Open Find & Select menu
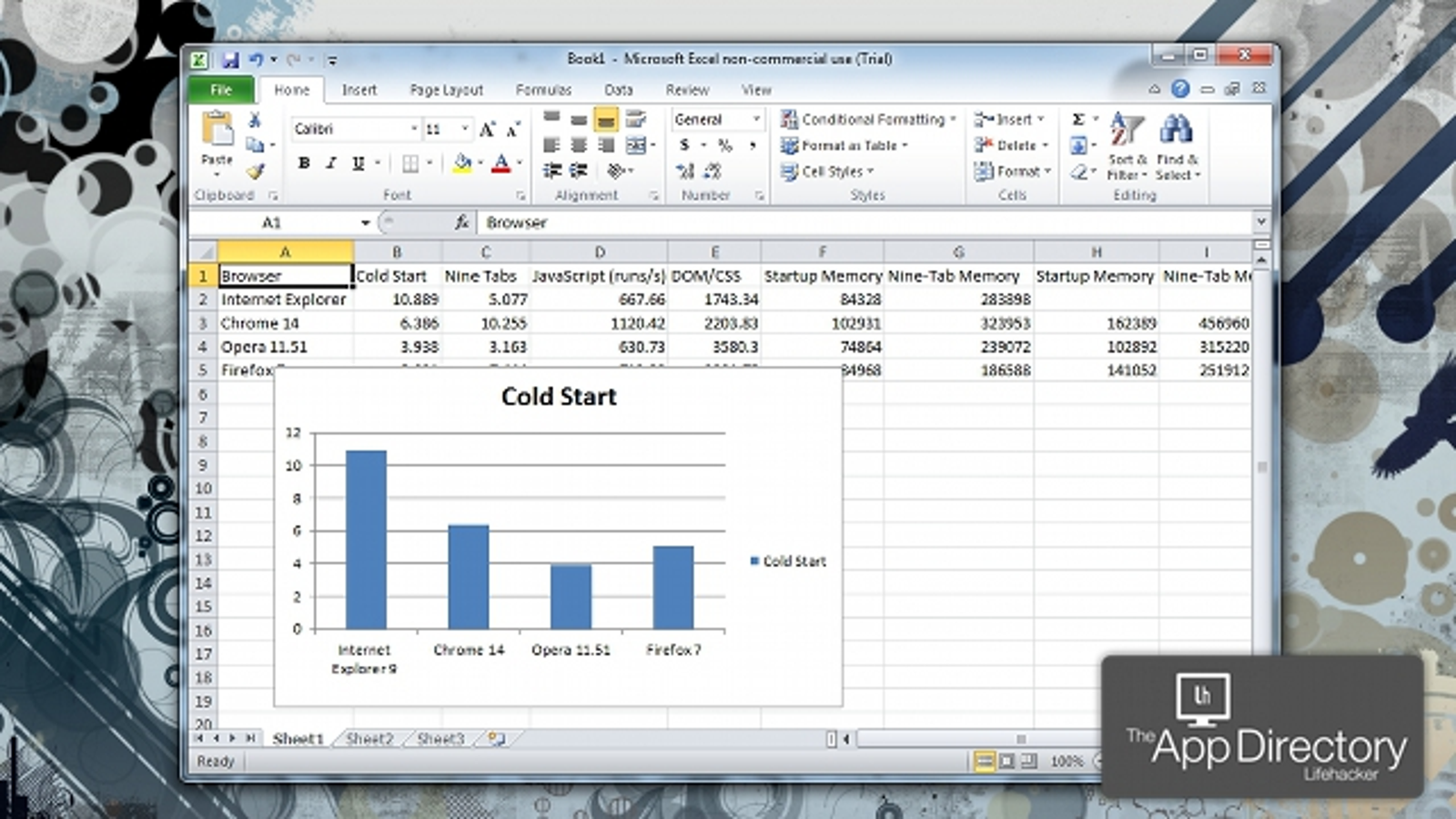 [x=1178, y=147]
